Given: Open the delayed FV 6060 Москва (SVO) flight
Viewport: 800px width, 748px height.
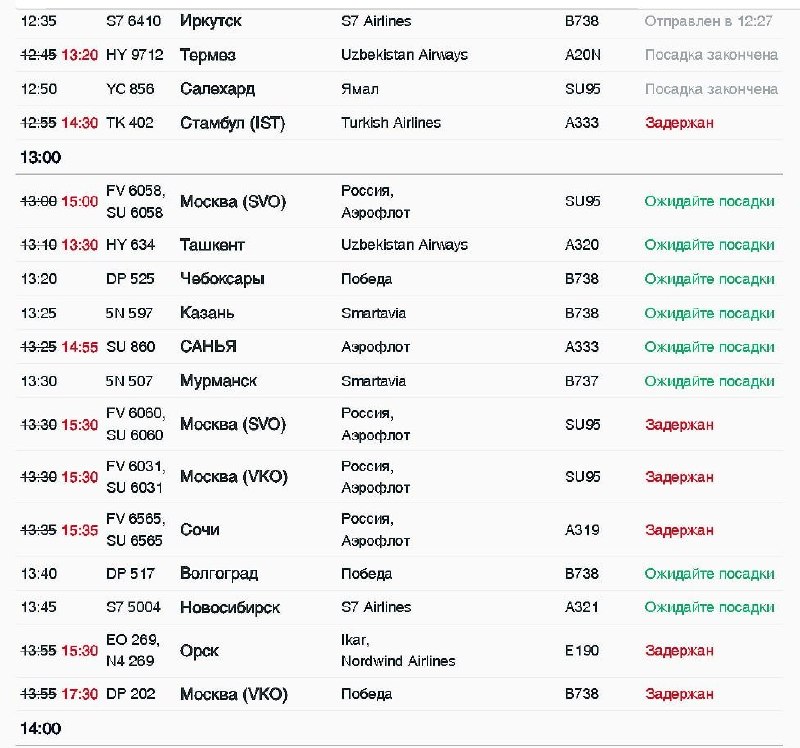Looking at the screenshot, I should coord(399,424).
